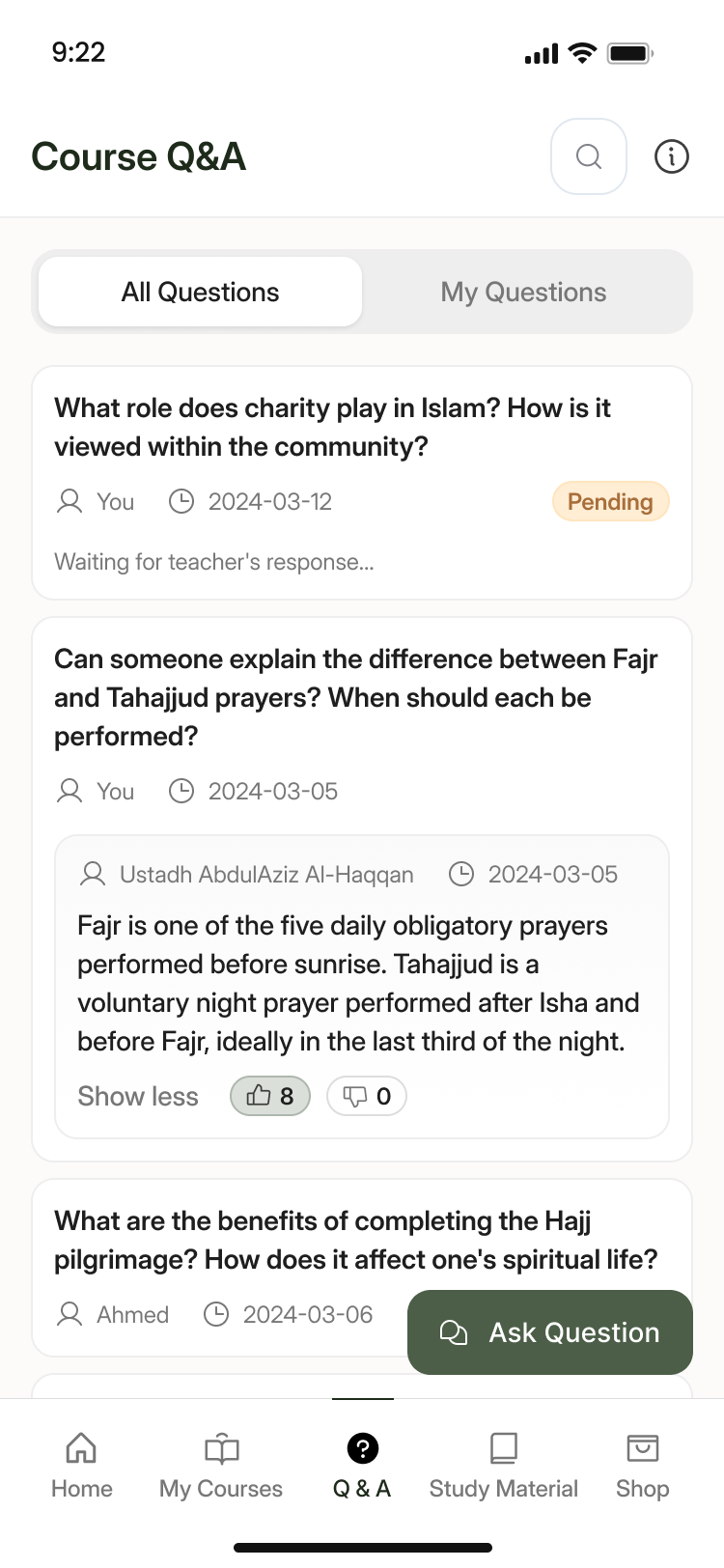Open My Courses from bottom bar

tap(221, 1465)
